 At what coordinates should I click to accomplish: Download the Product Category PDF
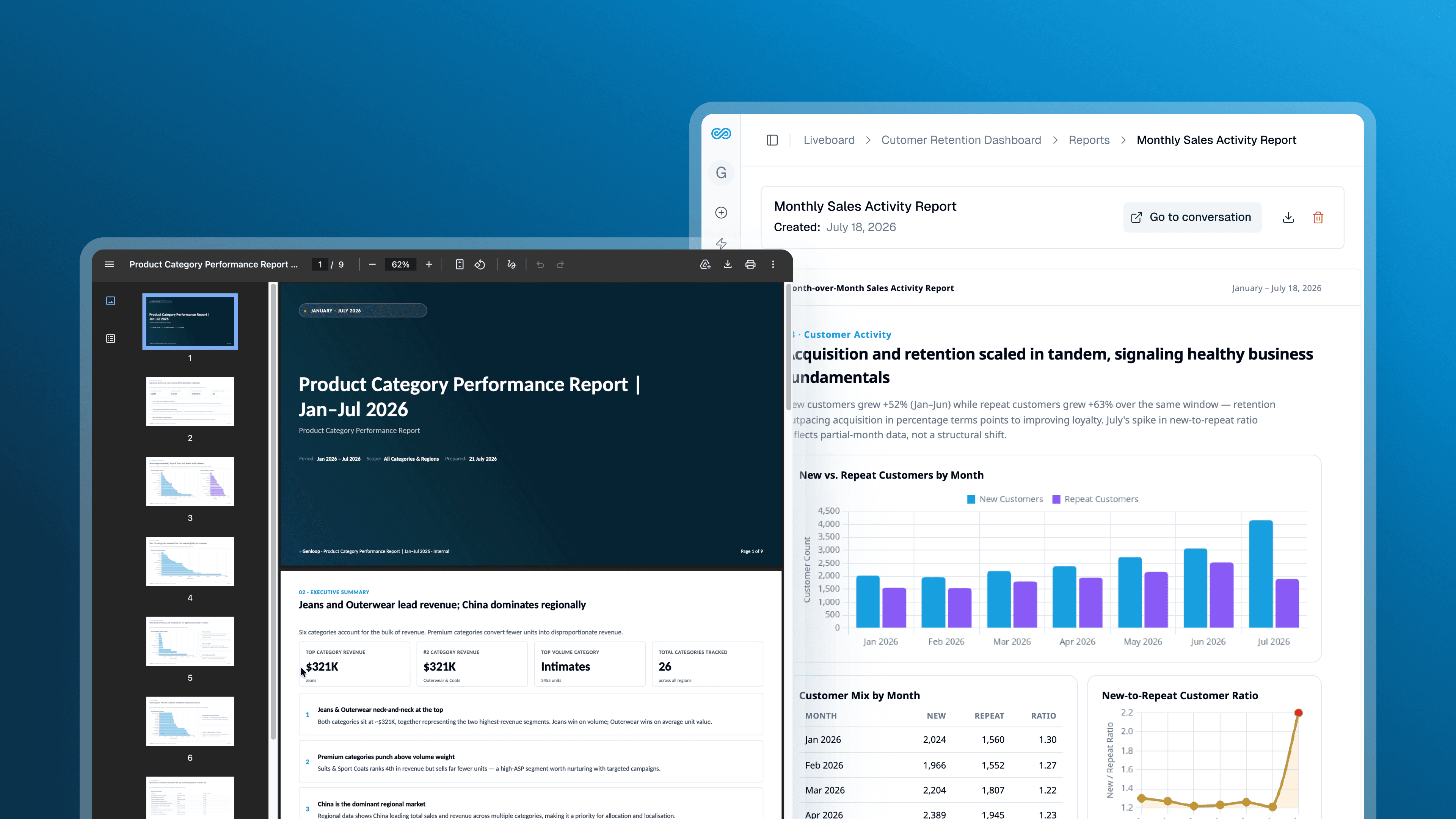click(728, 265)
